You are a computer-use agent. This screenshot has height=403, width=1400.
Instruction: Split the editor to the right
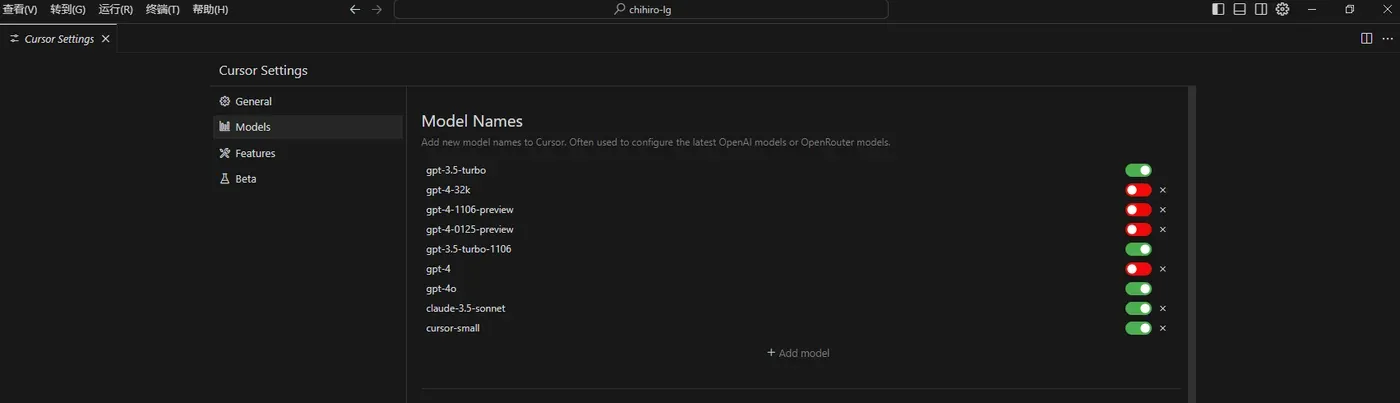tap(1366, 38)
